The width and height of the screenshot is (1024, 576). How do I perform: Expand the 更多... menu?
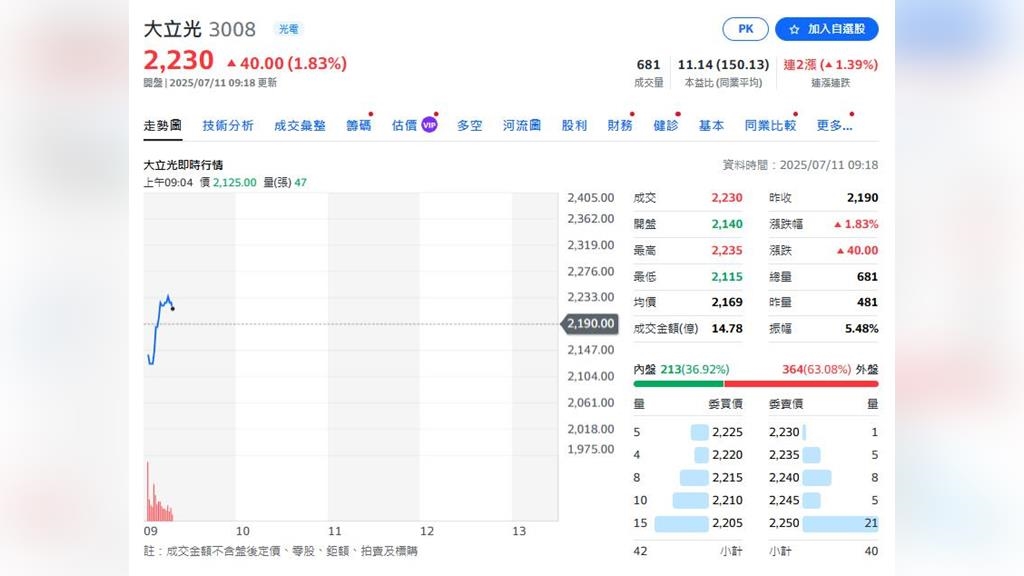pos(834,125)
